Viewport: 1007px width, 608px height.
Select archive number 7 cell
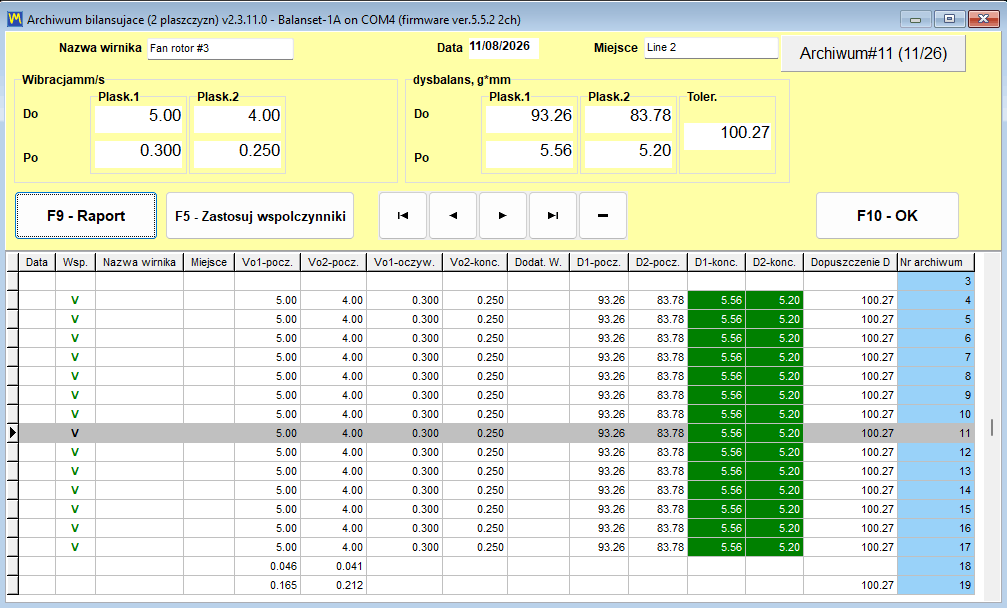pos(936,357)
